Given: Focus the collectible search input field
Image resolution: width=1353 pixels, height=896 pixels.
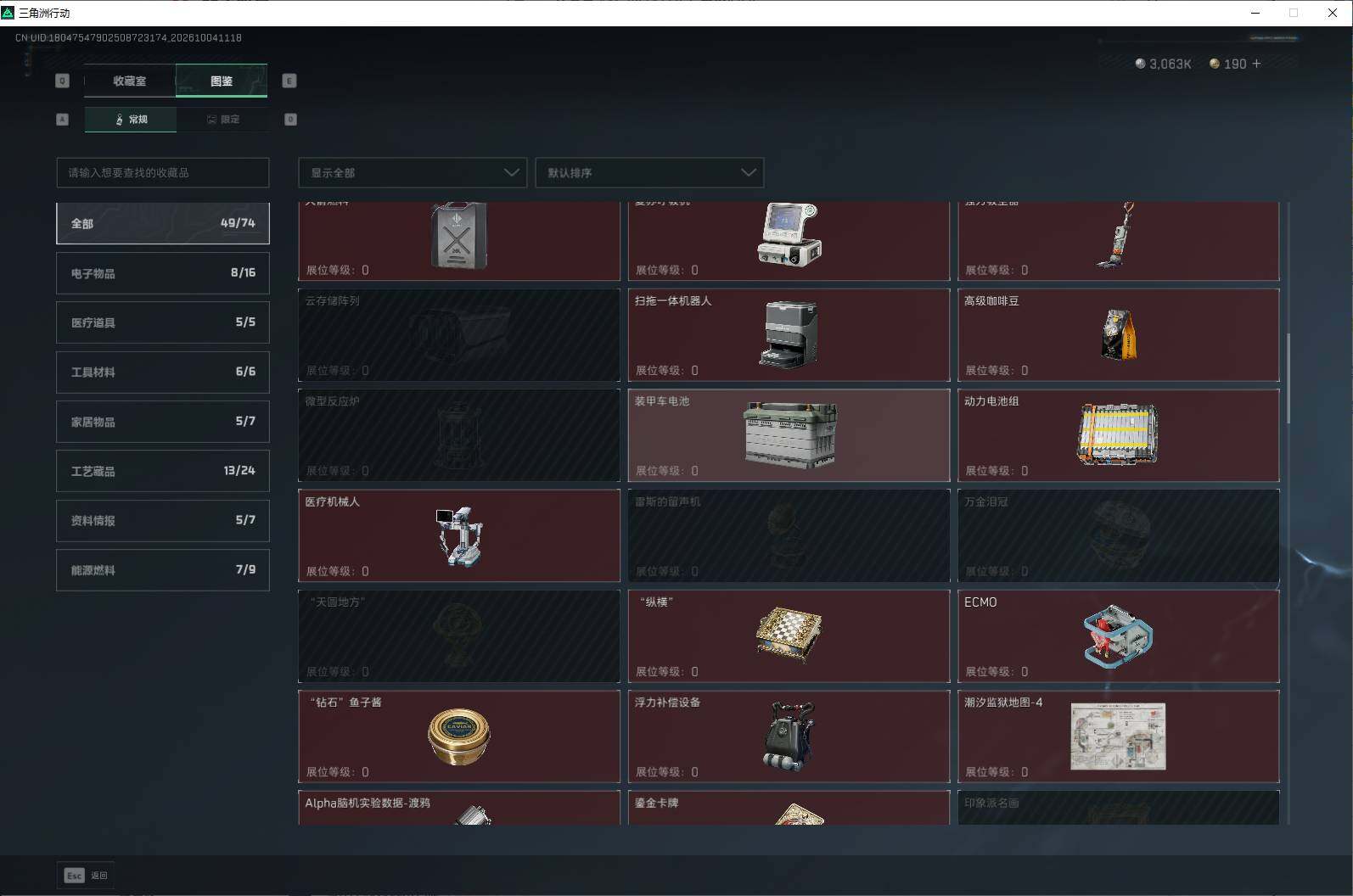Looking at the screenshot, I should 163,172.
